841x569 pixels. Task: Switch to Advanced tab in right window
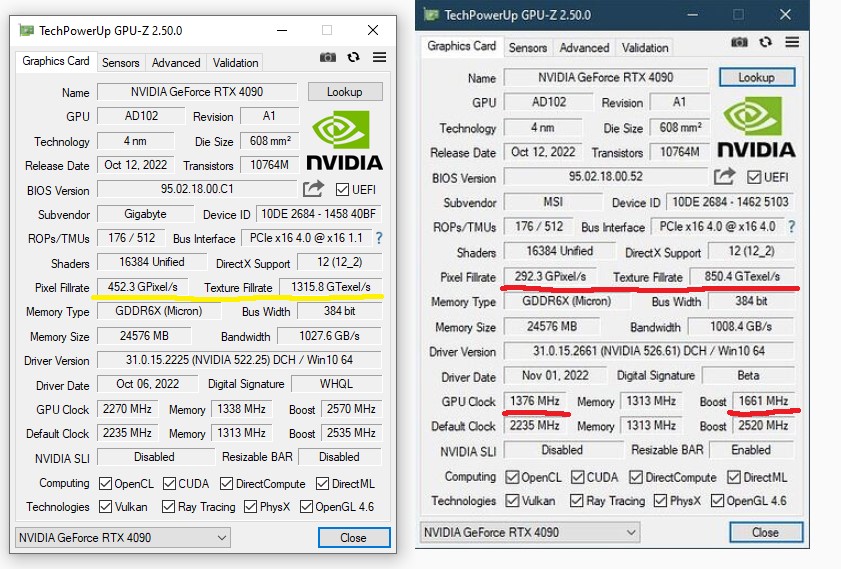tap(584, 48)
